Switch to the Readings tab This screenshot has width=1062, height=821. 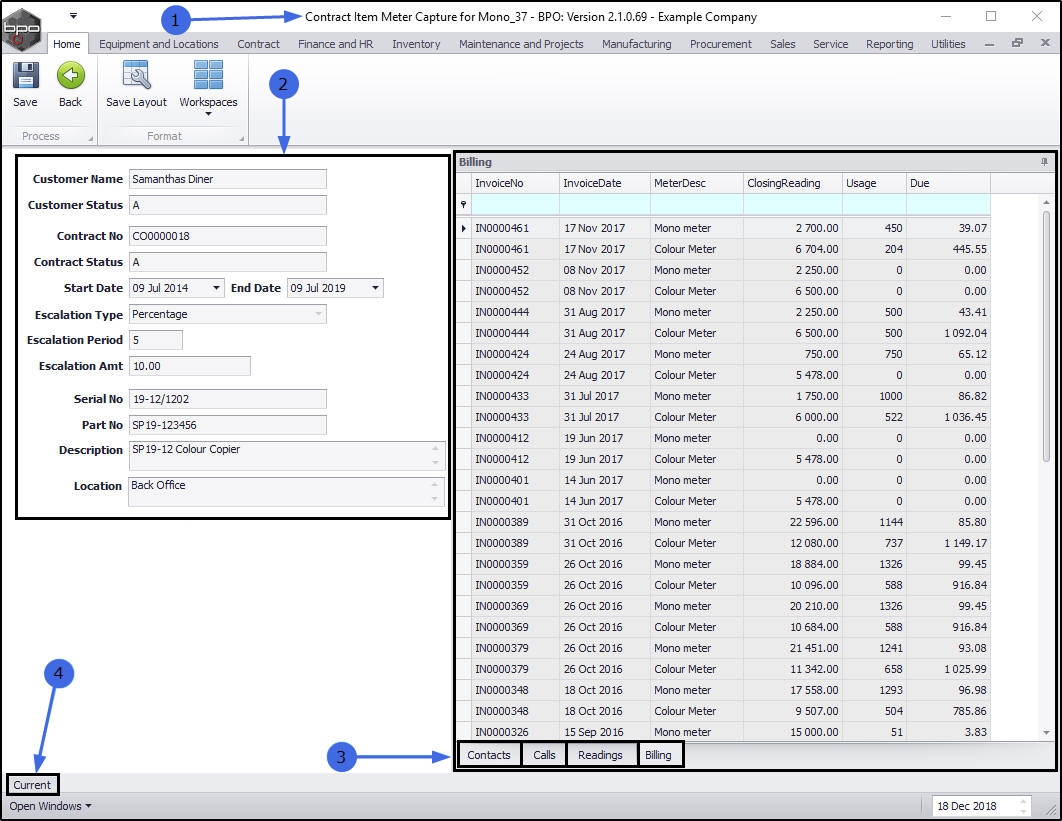[600, 755]
